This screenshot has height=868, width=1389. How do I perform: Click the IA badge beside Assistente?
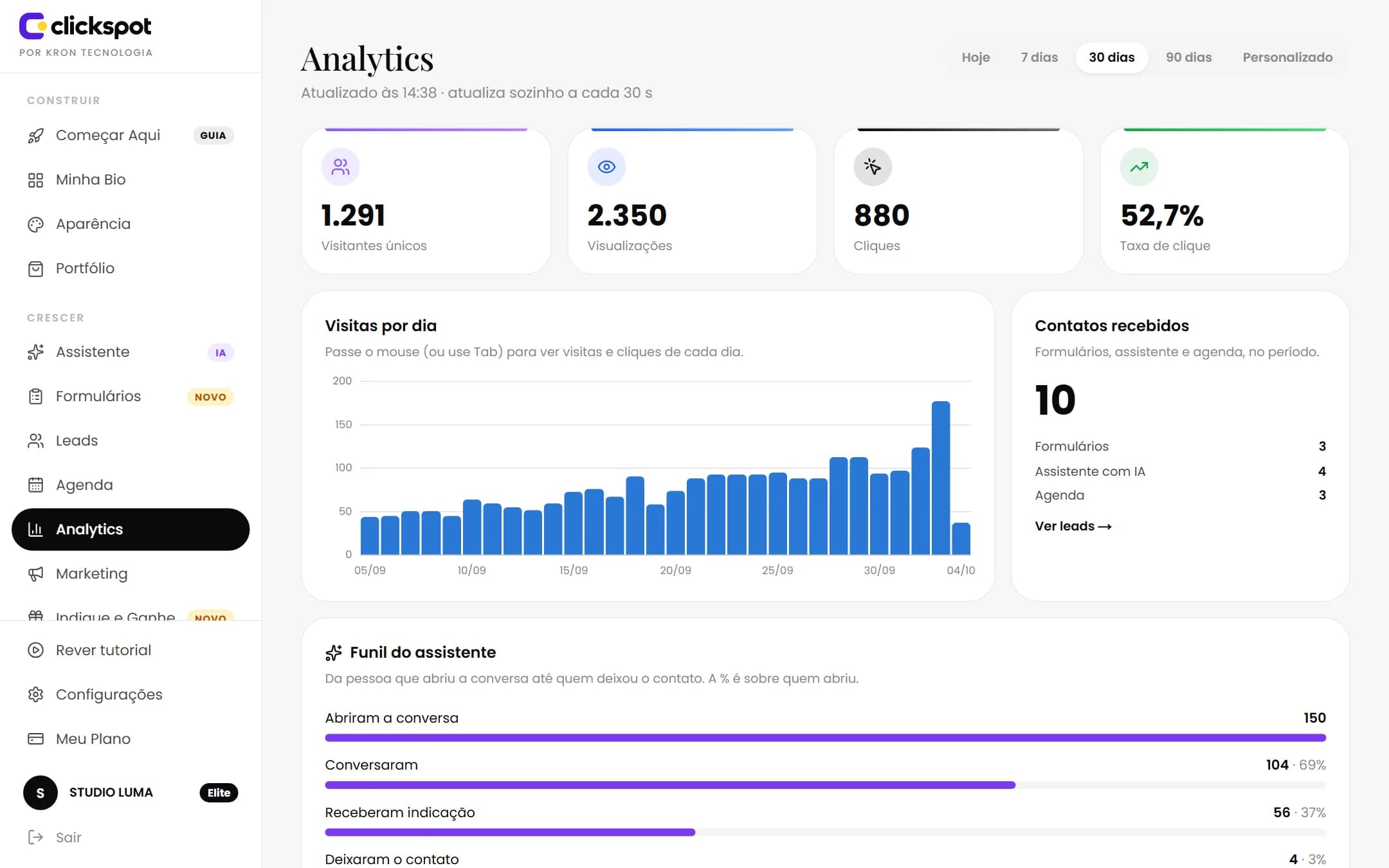(x=221, y=353)
